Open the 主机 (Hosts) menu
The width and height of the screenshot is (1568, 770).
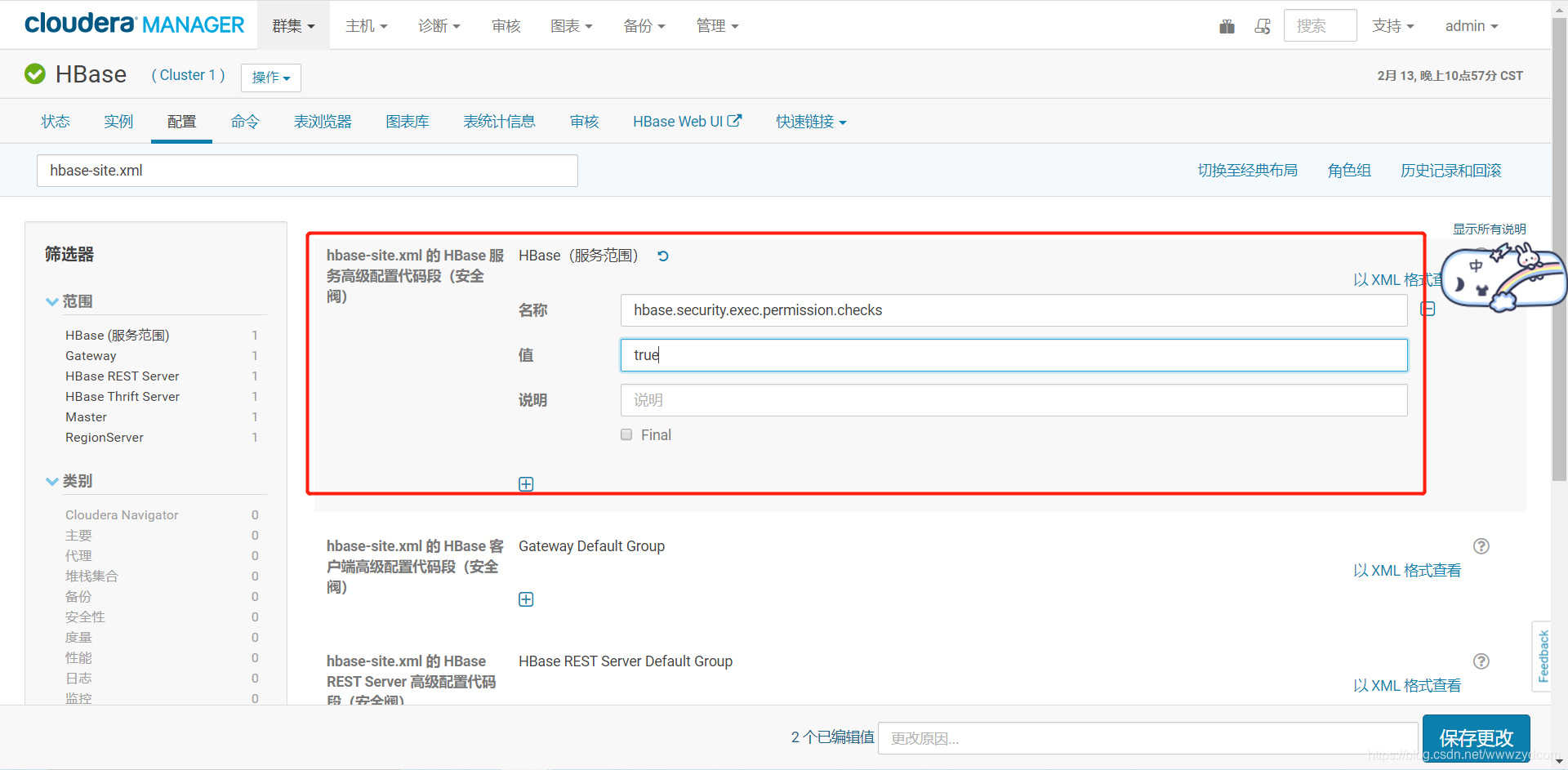click(x=366, y=25)
